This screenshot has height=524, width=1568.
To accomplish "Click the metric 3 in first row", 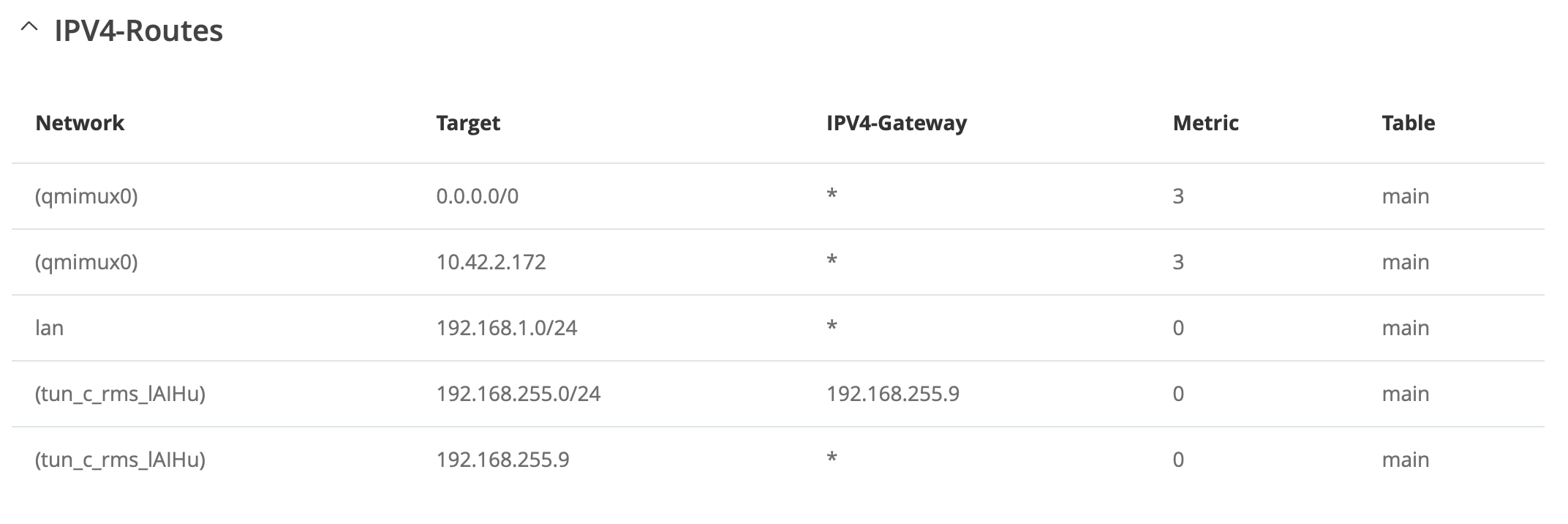I will pyautogui.click(x=1178, y=196).
